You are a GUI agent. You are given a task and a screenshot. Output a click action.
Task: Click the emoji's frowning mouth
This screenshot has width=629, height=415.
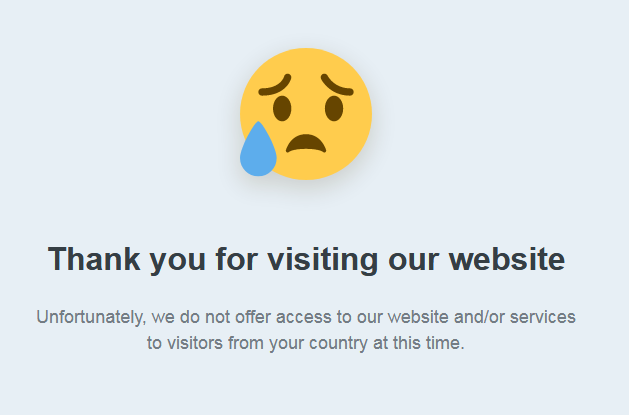306,143
